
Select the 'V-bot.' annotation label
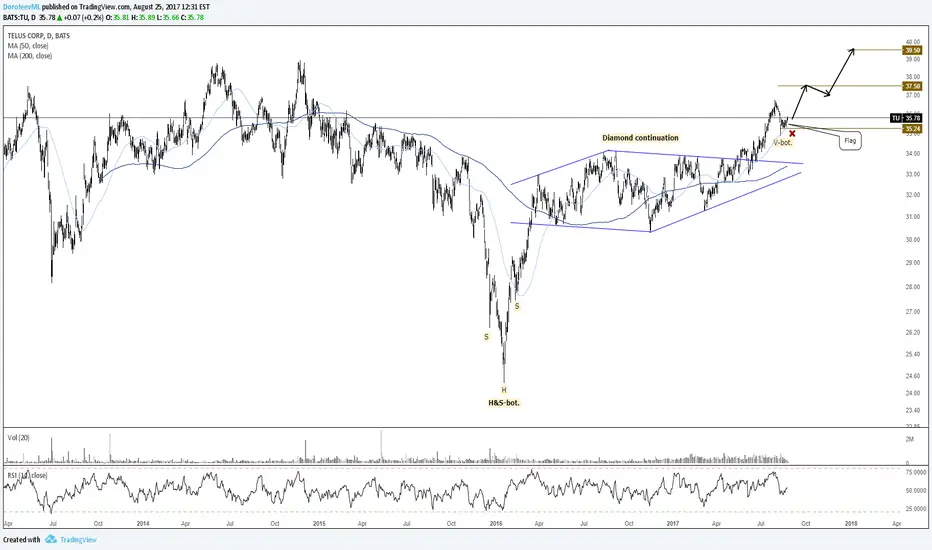pos(782,143)
